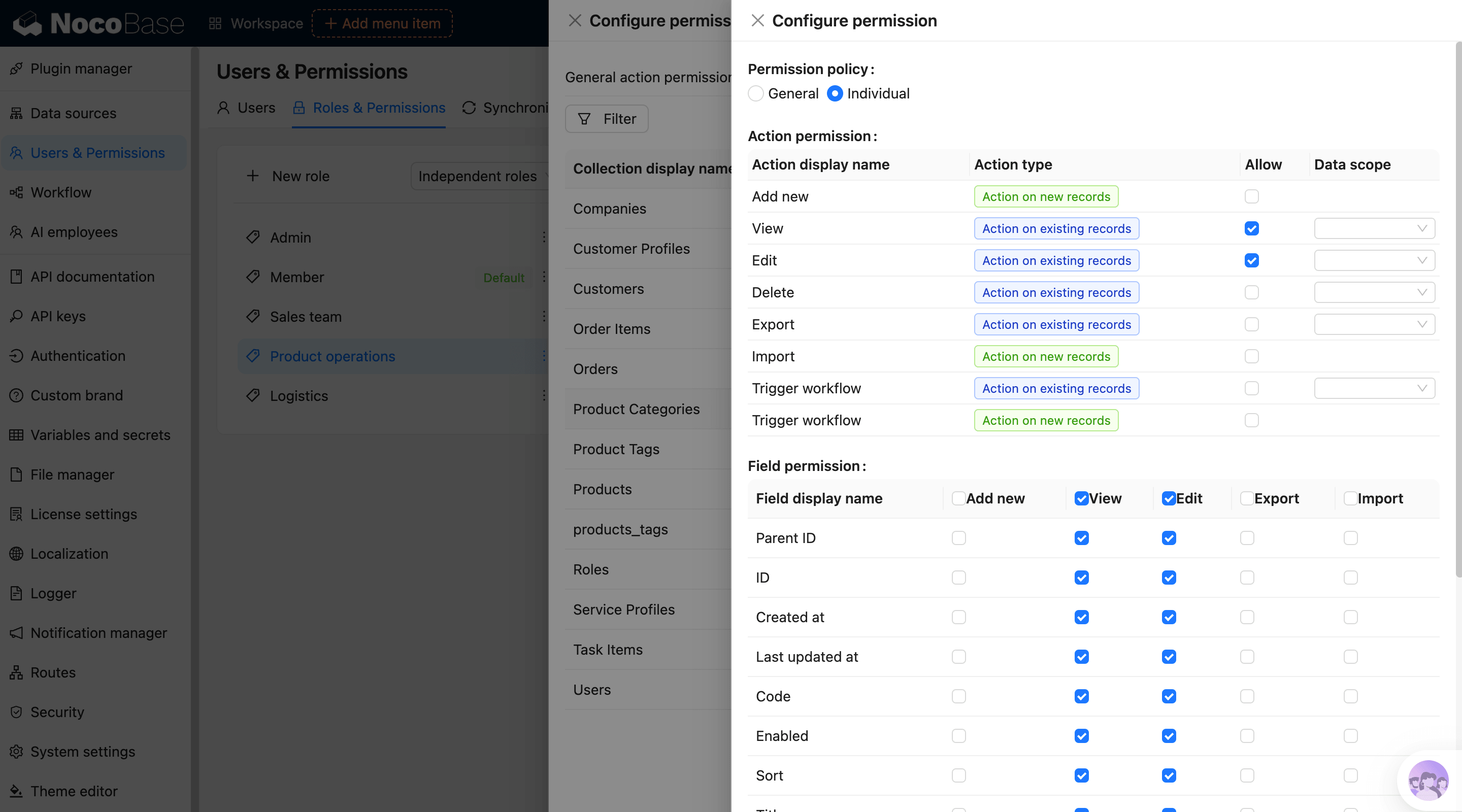The width and height of the screenshot is (1462, 812).
Task: Click the Localization globe icon
Action: coord(16,554)
